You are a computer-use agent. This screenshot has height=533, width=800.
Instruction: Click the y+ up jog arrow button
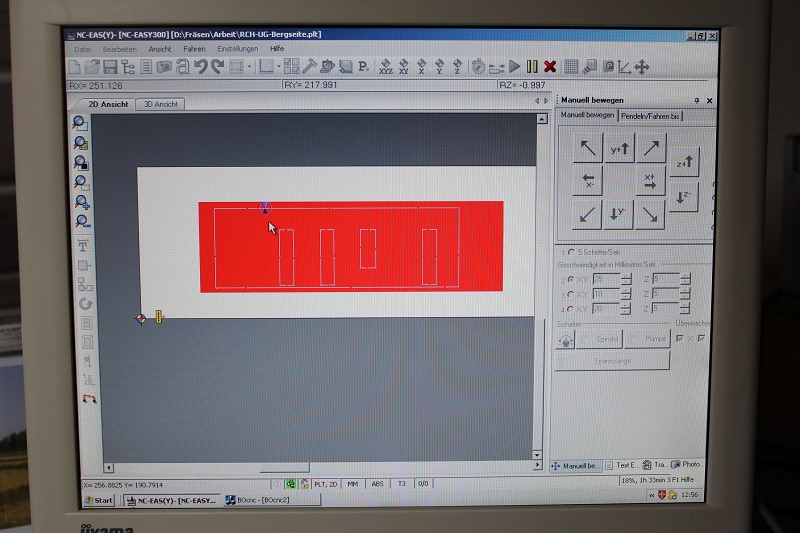pyautogui.click(x=619, y=149)
